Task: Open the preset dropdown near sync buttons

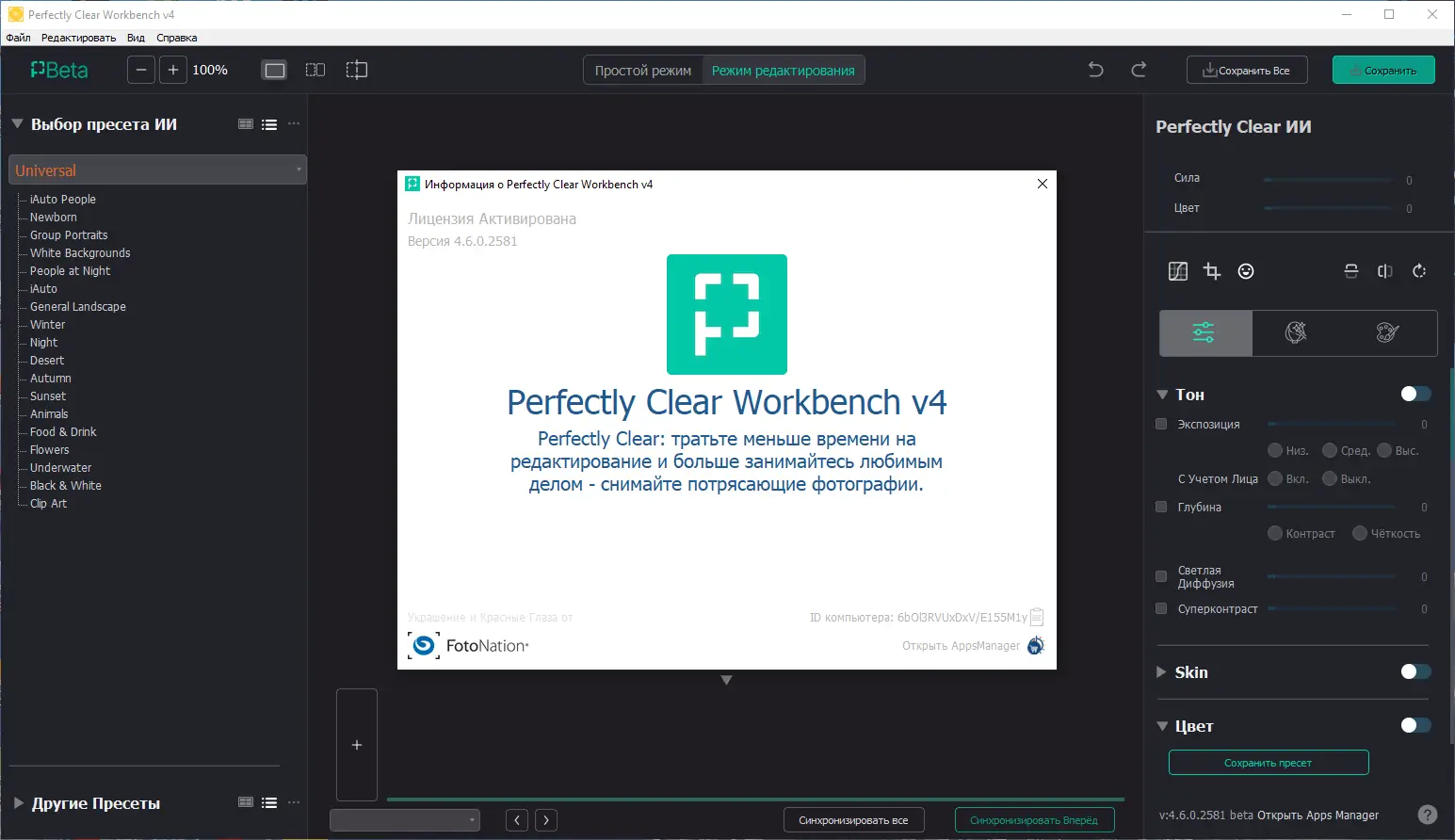Action: coord(404,819)
